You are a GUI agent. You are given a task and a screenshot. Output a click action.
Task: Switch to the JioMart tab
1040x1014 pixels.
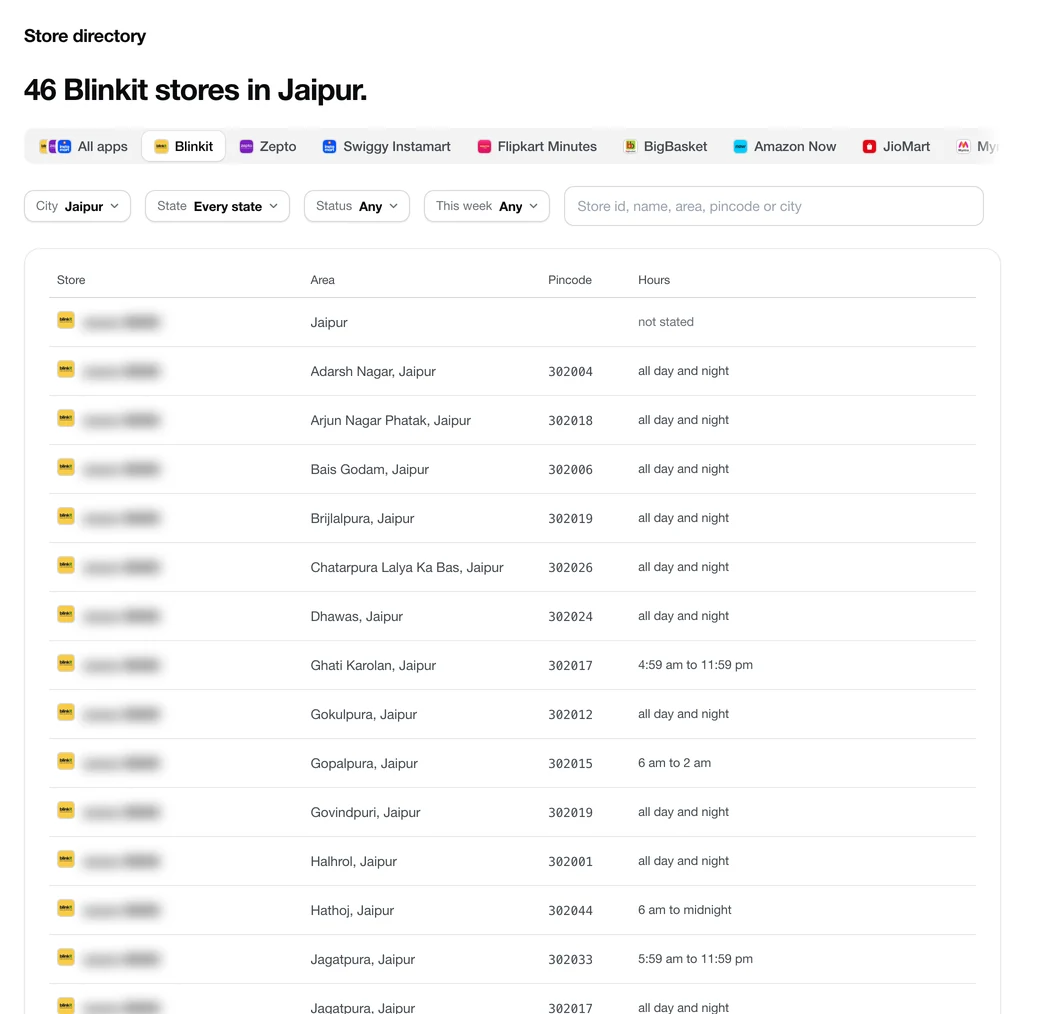pos(896,147)
